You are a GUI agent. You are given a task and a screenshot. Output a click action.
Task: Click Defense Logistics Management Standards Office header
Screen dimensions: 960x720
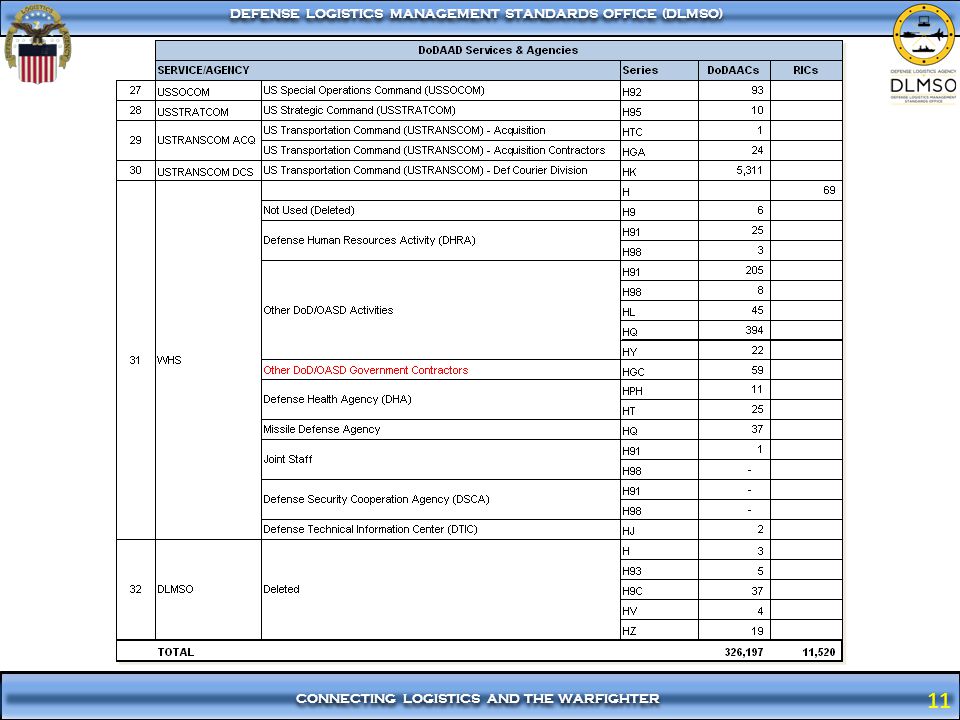pos(476,13)
